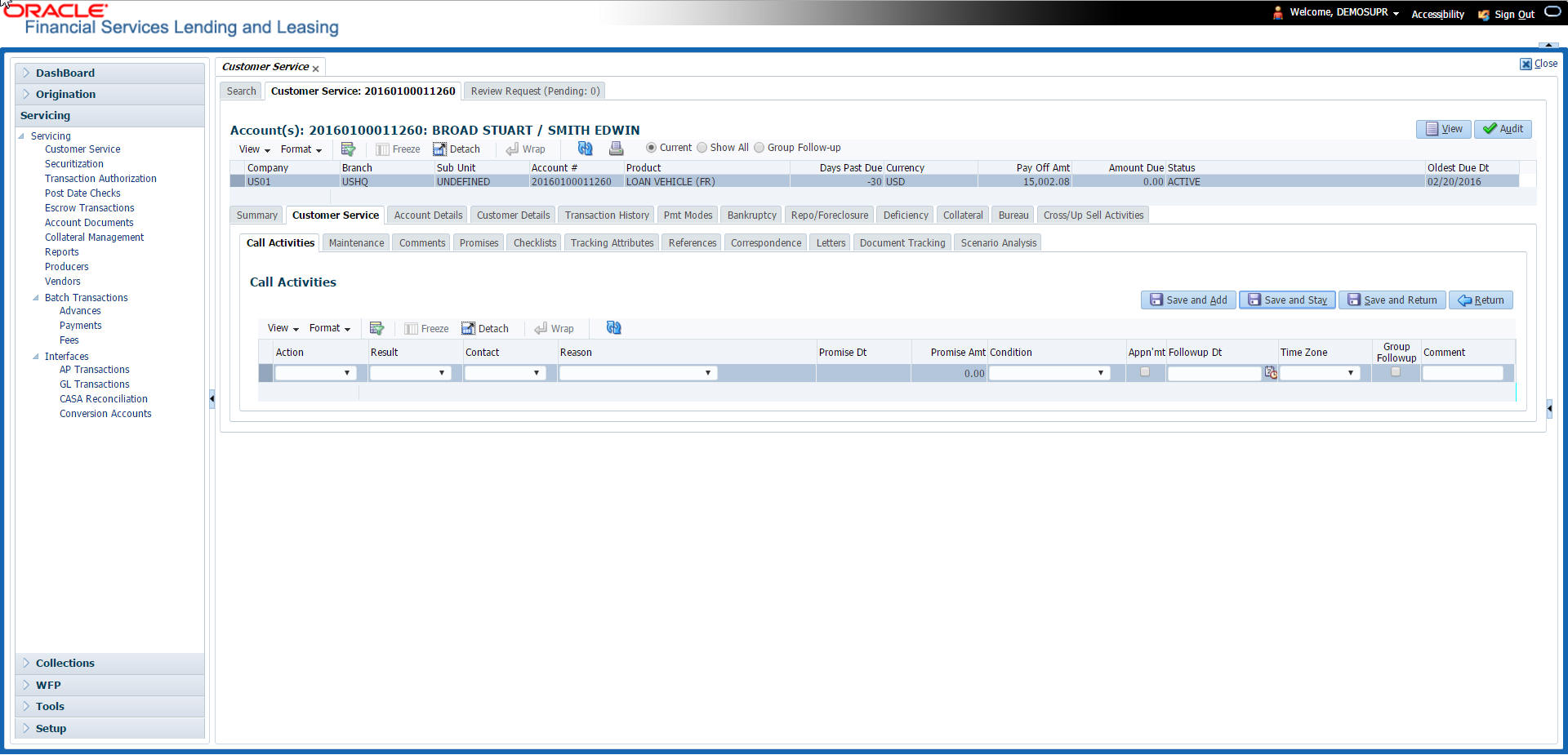Expand the DashBoard navigation section
Image resolution: width=1568 pixels, height=755 pixels.
click(x=109, y=73)
